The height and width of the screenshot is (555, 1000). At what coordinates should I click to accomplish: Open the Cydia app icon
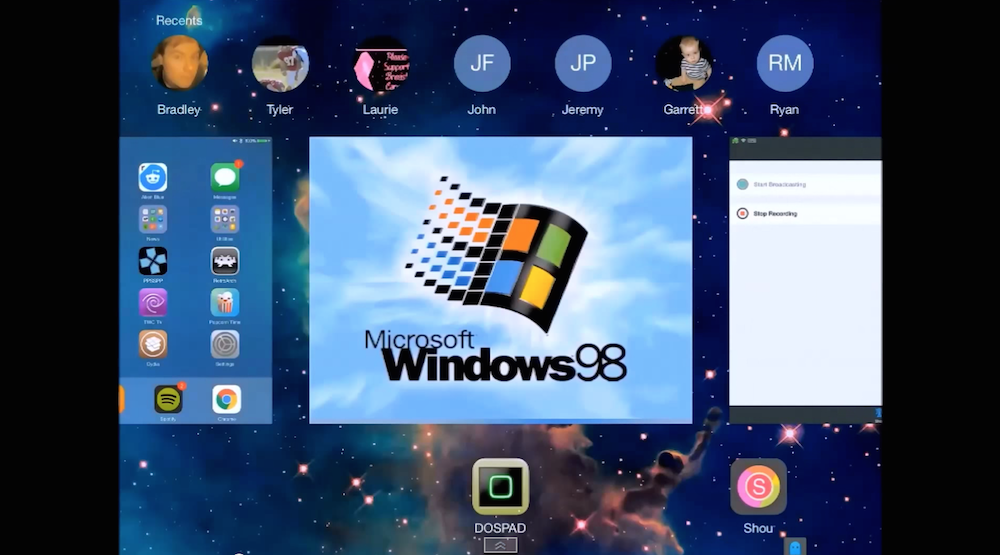coord(153,344)
